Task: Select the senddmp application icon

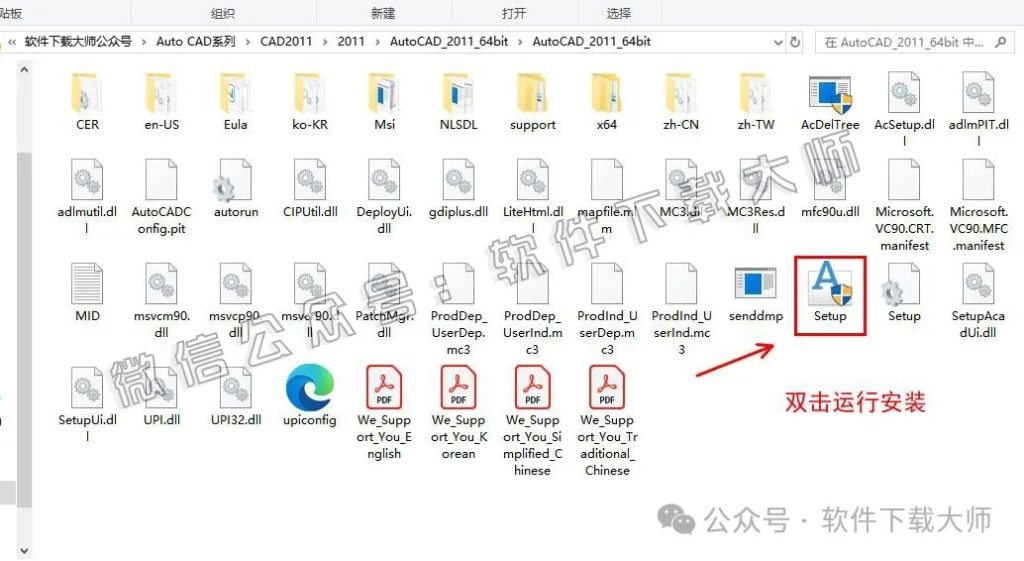Action: 756,285
